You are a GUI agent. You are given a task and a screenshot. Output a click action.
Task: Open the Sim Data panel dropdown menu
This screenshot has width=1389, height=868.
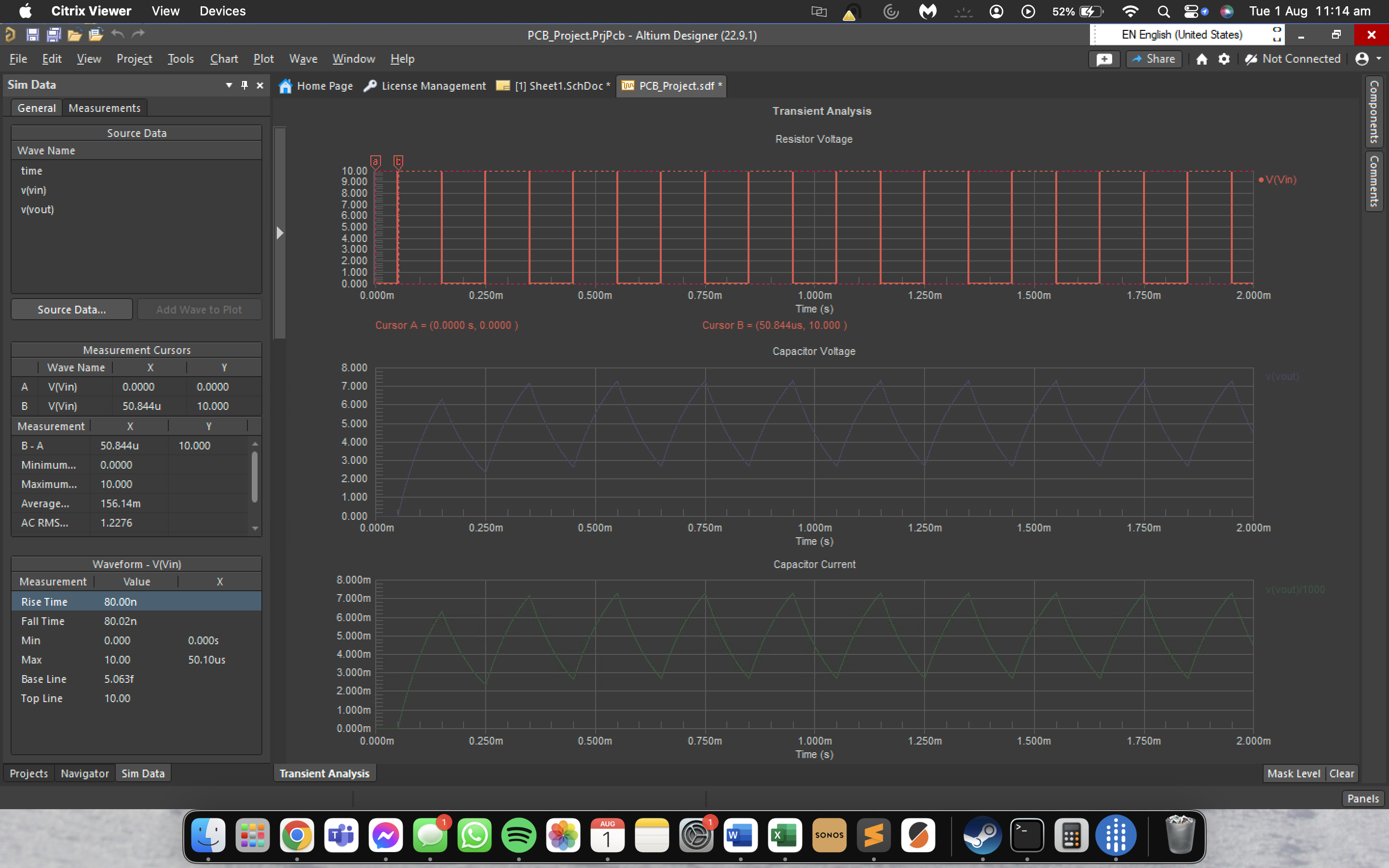point(229,85)
